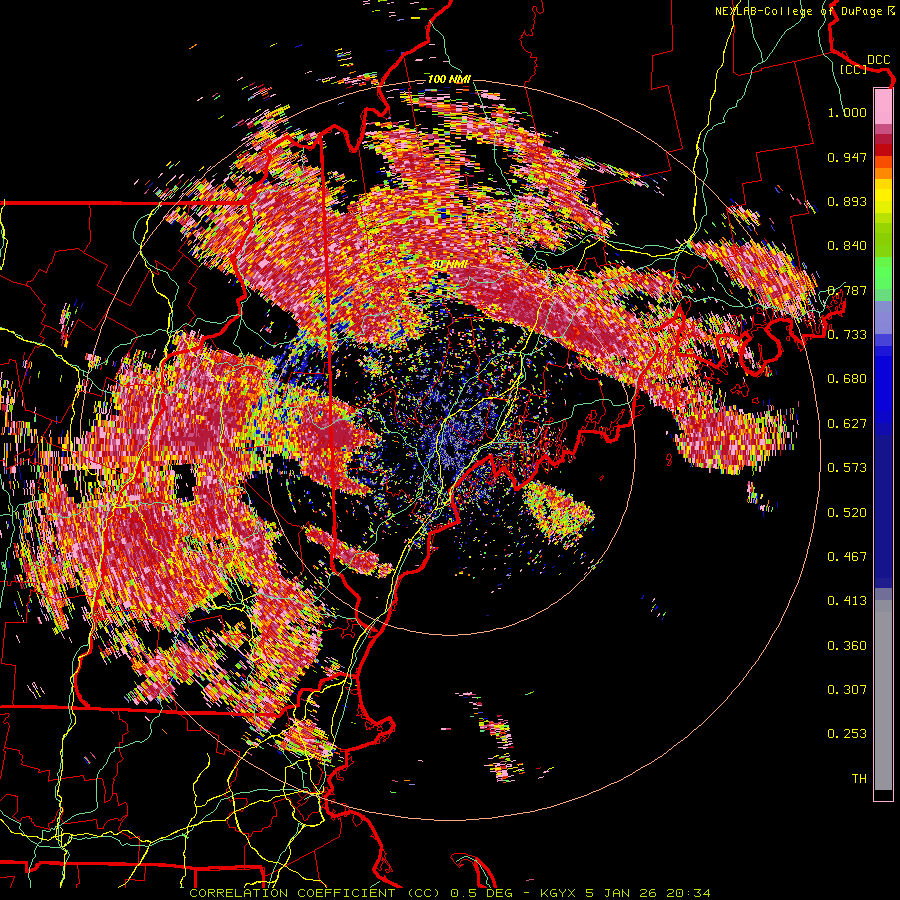Click the pink top segment of color bar
This screenshot has height=900, width=900.
[x=883, y=106]
